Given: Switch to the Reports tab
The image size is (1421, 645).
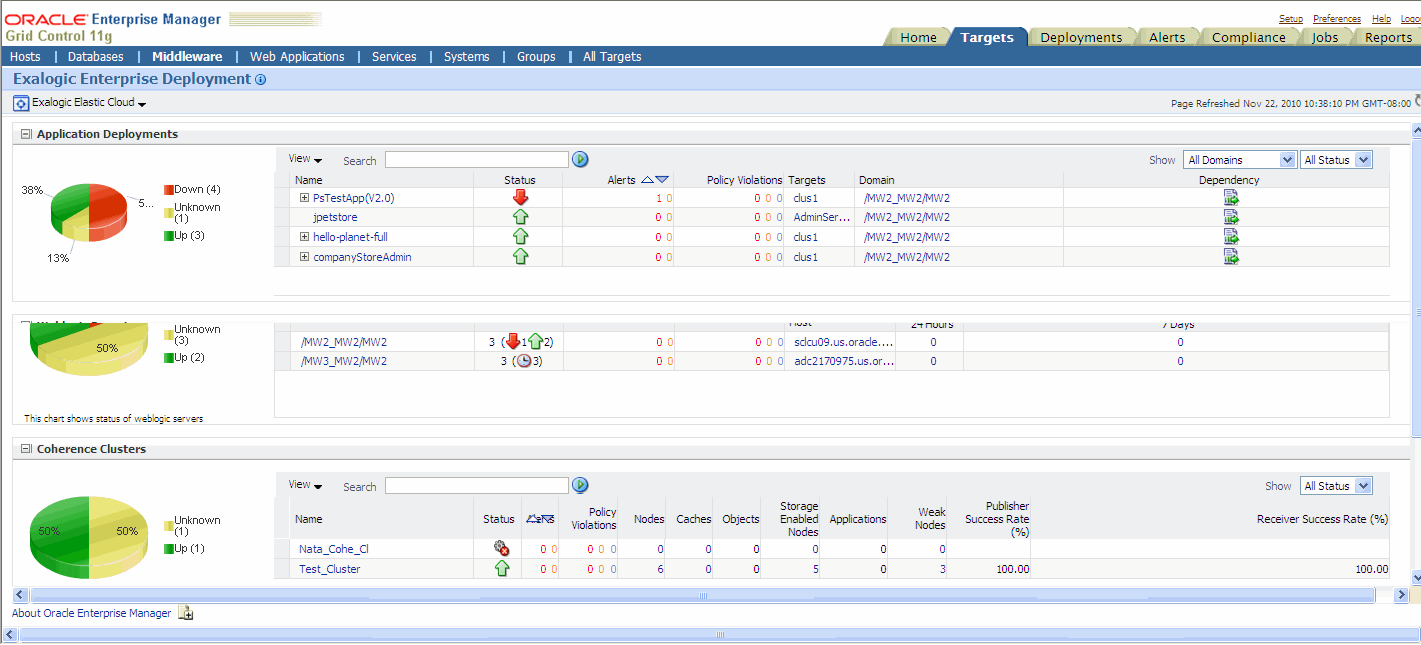Looking at the screenshot, I should [x=1388, y=37].
